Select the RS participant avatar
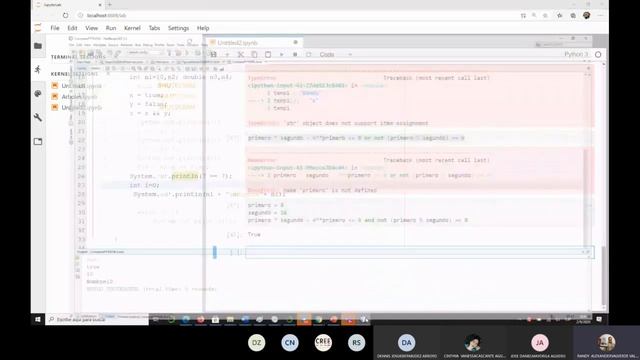The width and height of the screenshot is (640, 360). [356, 342]
